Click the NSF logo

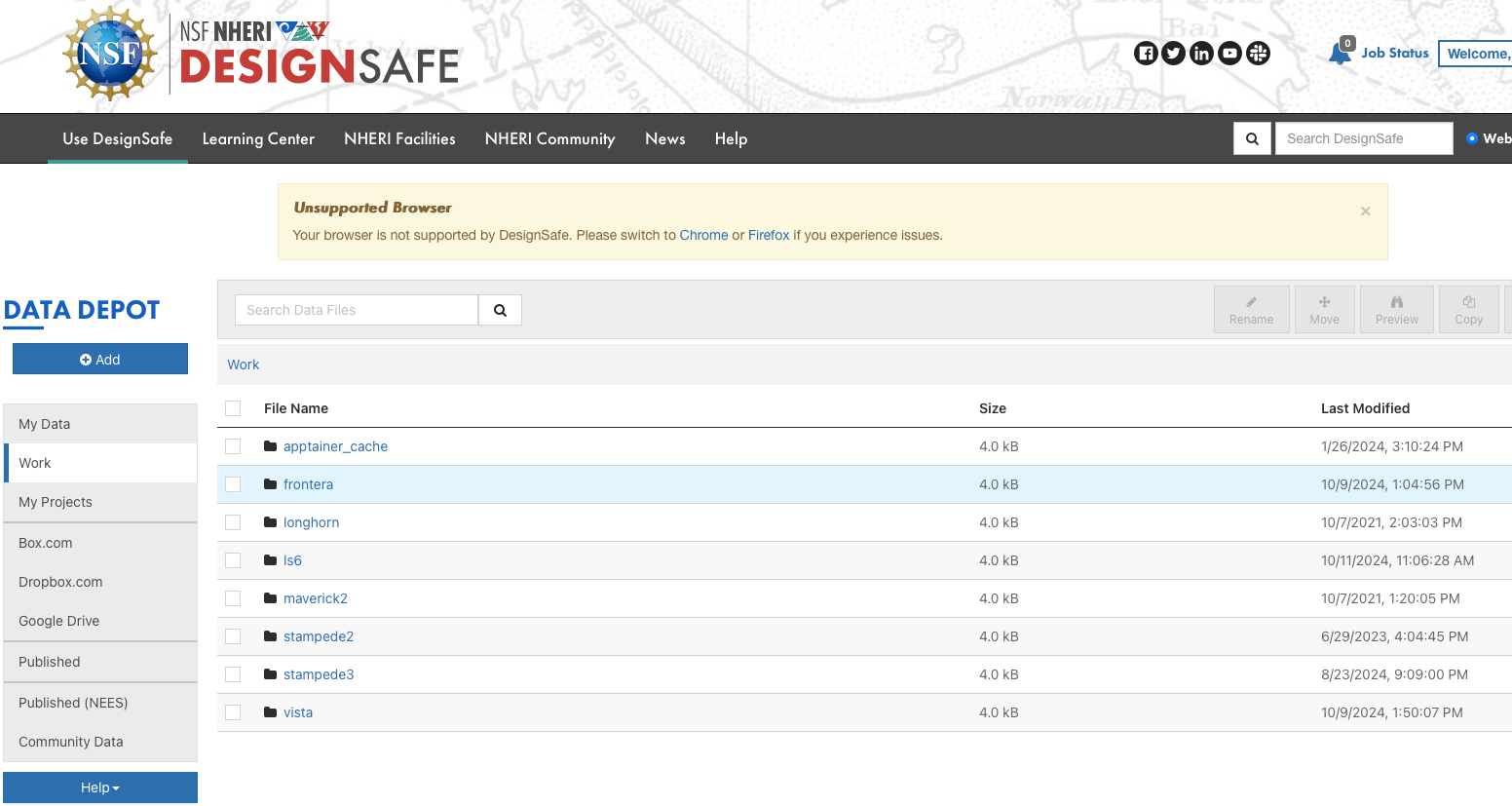tap(110, 54)
